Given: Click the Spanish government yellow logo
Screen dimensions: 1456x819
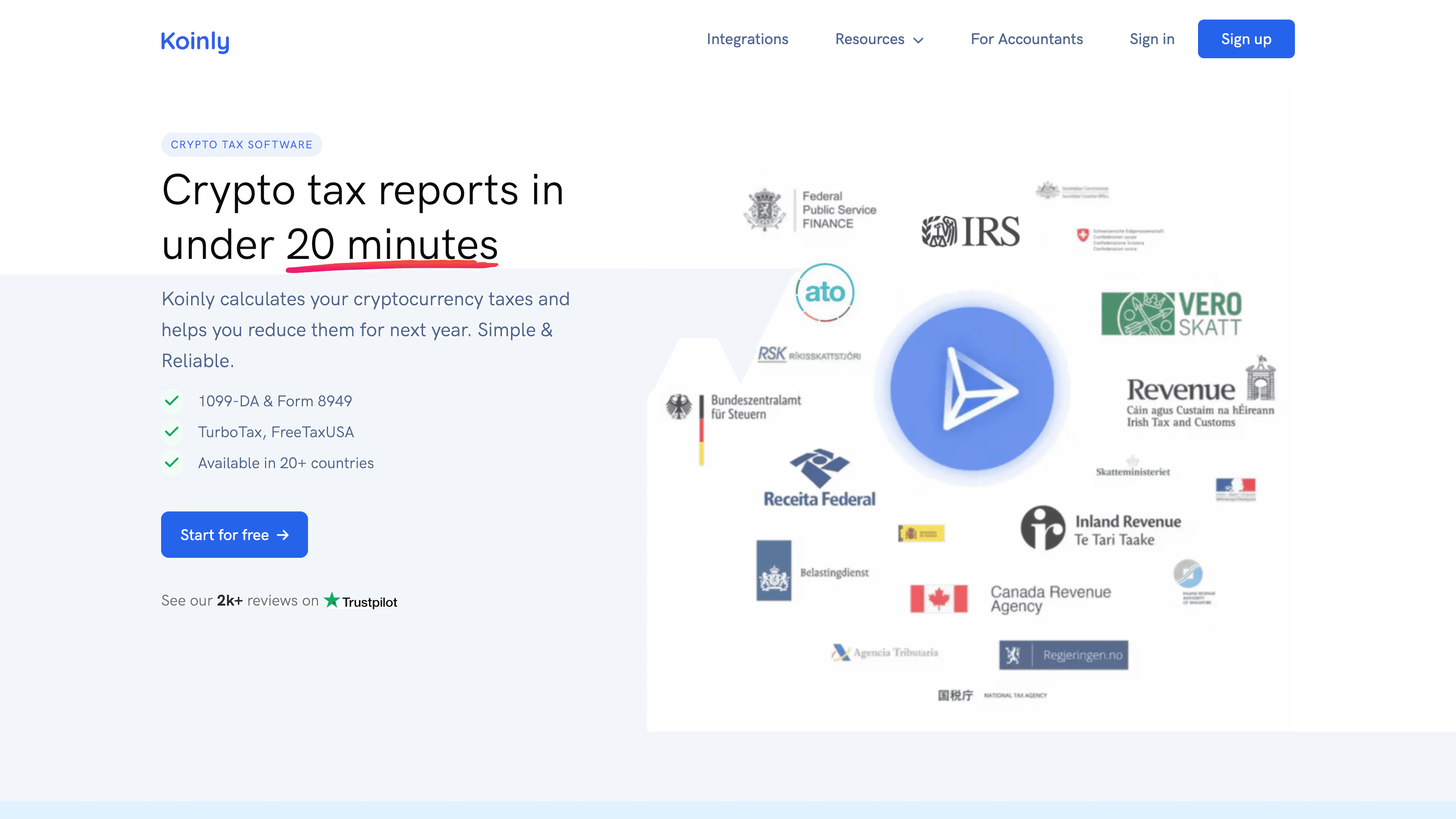Looking at the screenshot, I should coord(921,533).
